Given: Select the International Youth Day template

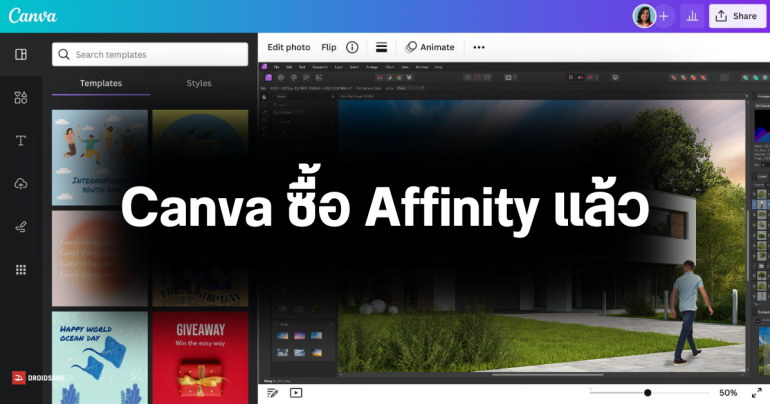Looking at the screenshot, I should 100,157.
